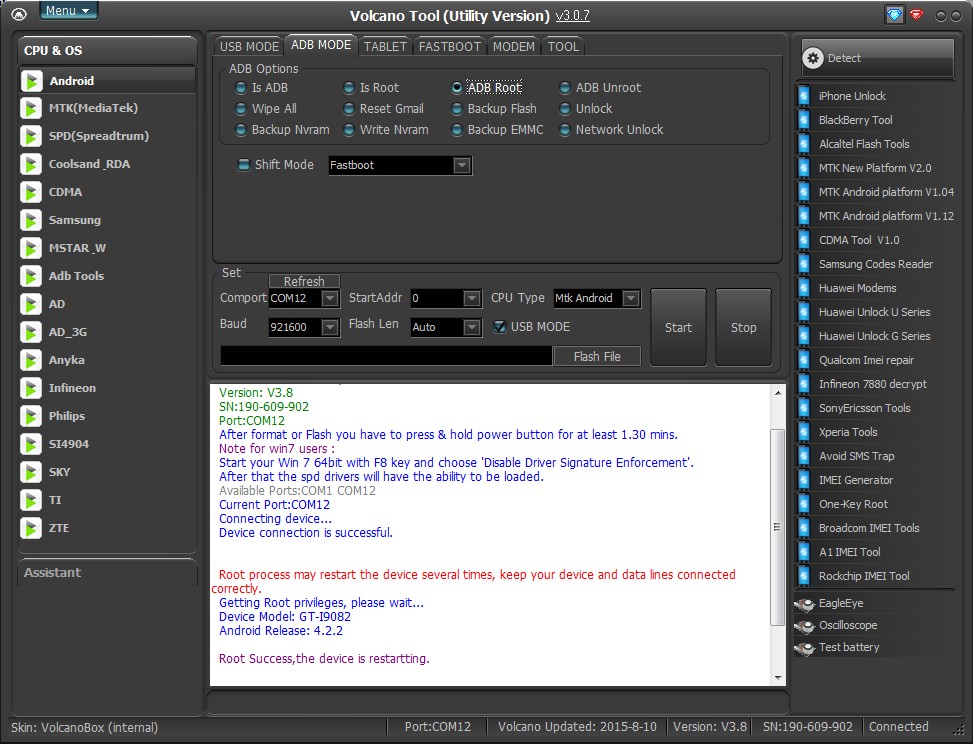The image size is (973, 744).
Task: Click the Detect button
Action: (x=877, y=58)
